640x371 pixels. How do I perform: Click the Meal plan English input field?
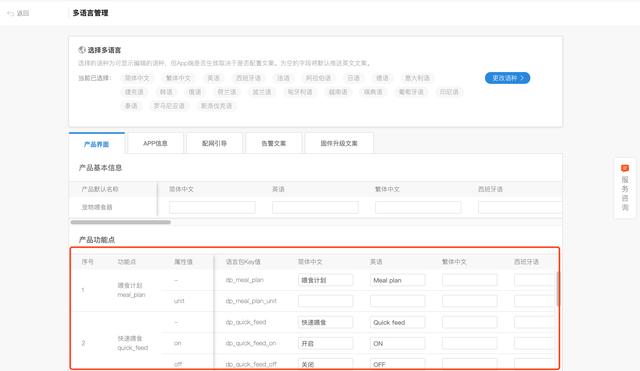(x=397, y=280)
